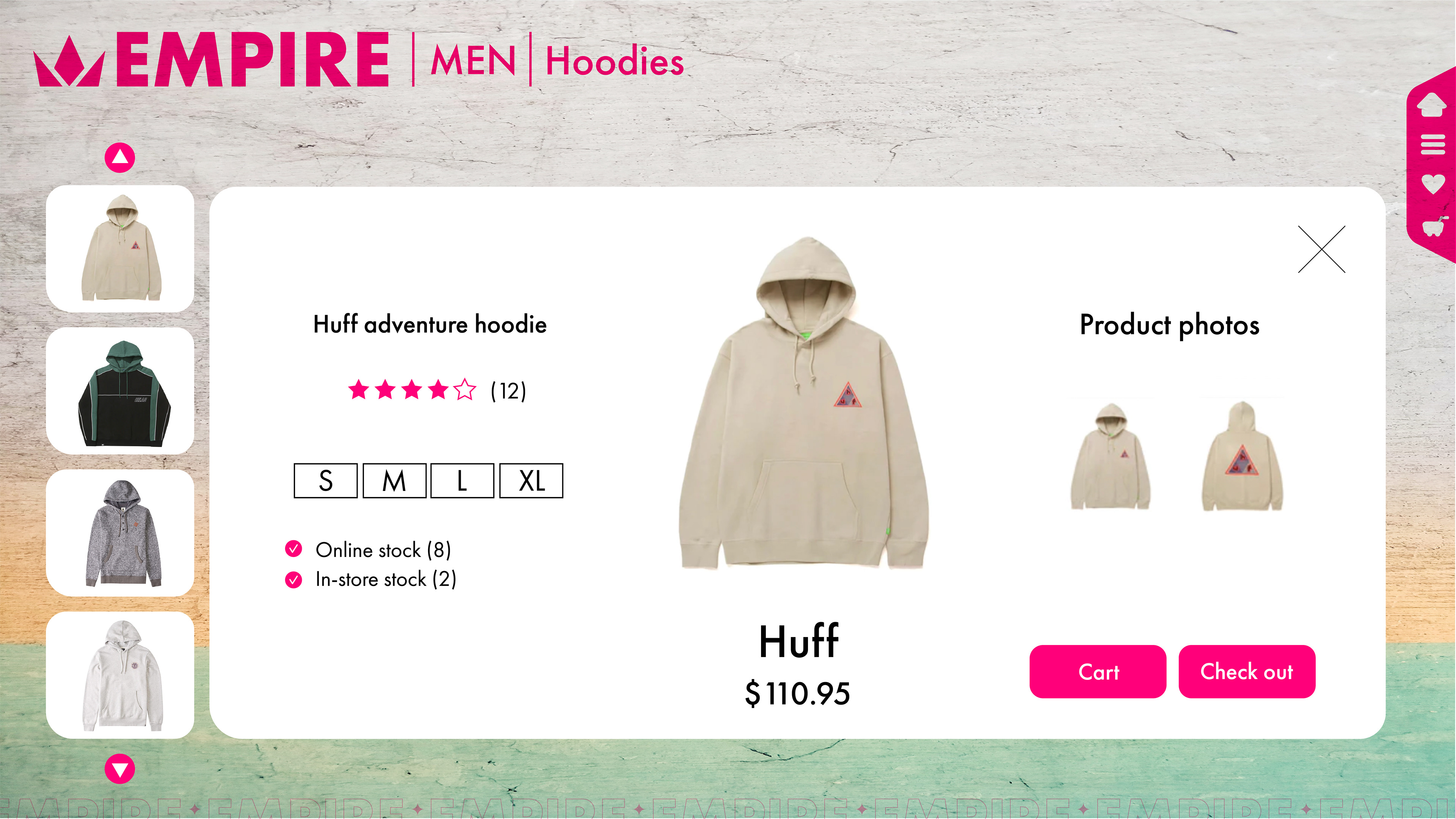This screenshot has width=1456, height=819.
Task: Select size XL
Action: pyautogui.click(x=531, y=481)
